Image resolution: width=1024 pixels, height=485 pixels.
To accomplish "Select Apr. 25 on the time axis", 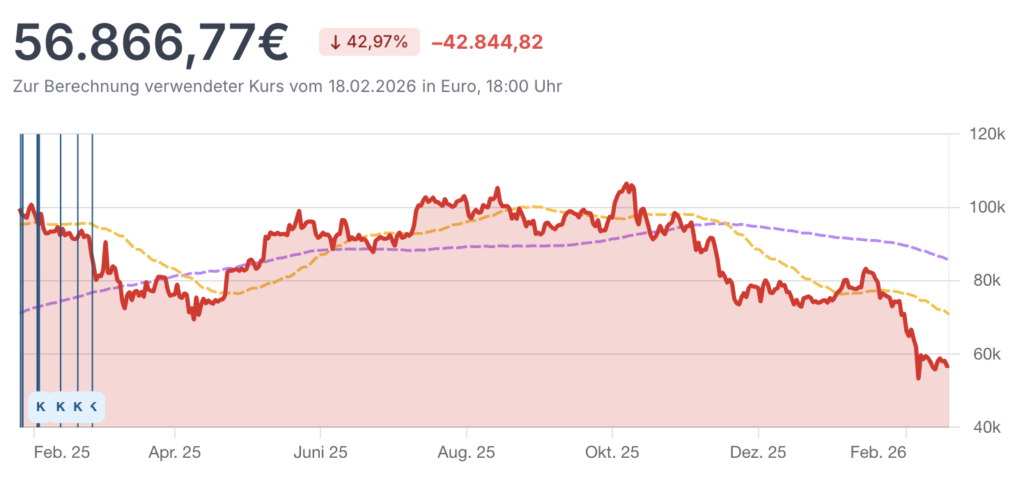I will pyautogui.click(x=174, y=453).
